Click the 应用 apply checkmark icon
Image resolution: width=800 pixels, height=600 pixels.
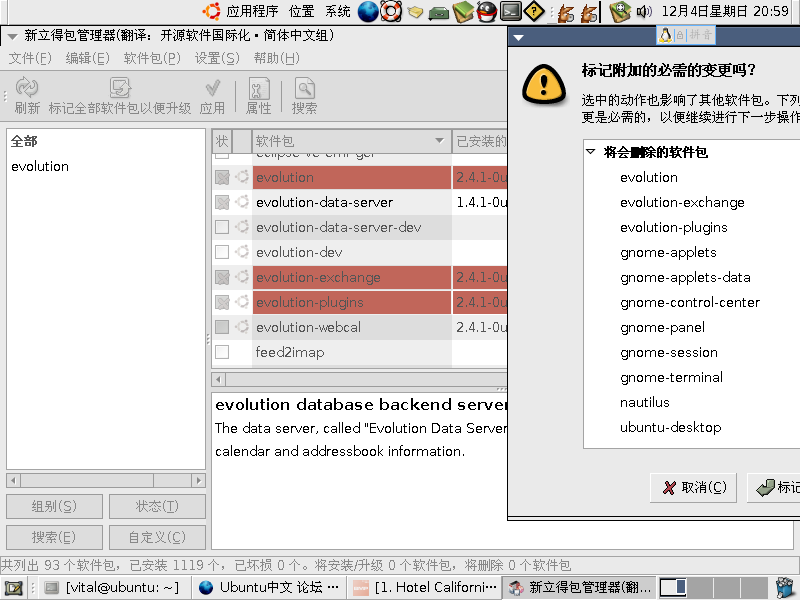click(x=212, y=96)
